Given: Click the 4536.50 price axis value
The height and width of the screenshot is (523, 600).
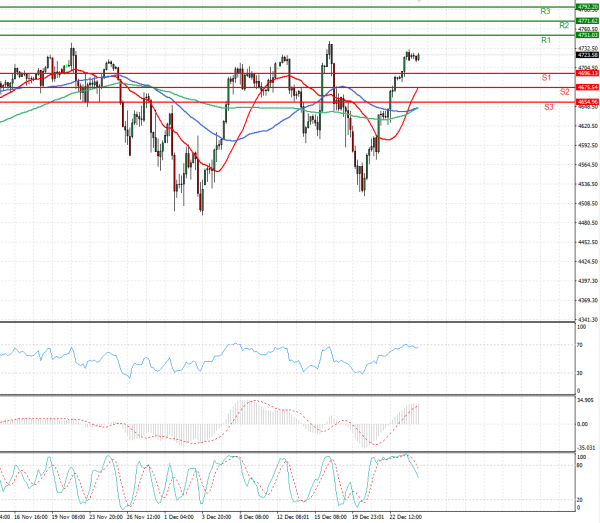Looking at the screenshot, I should click(x=588, y=184).
